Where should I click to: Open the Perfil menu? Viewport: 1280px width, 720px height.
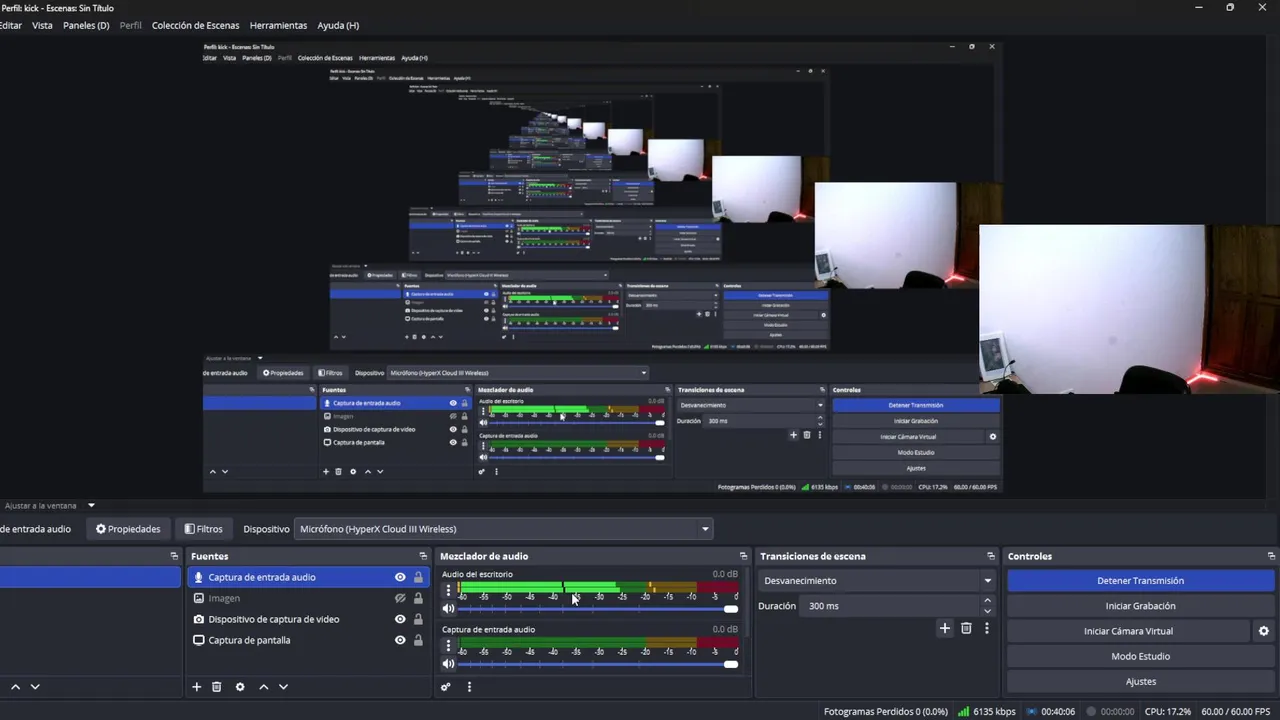click(131, 25)
